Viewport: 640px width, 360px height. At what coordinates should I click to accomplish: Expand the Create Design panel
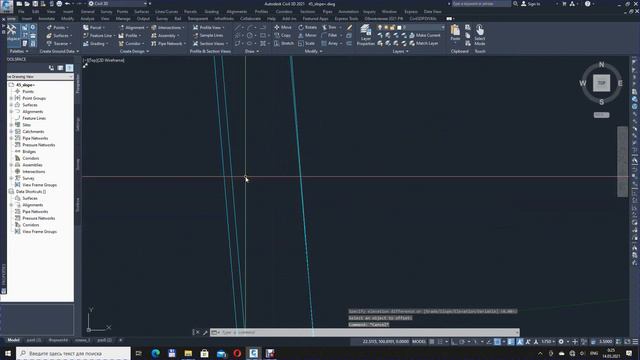pos(134,51)
